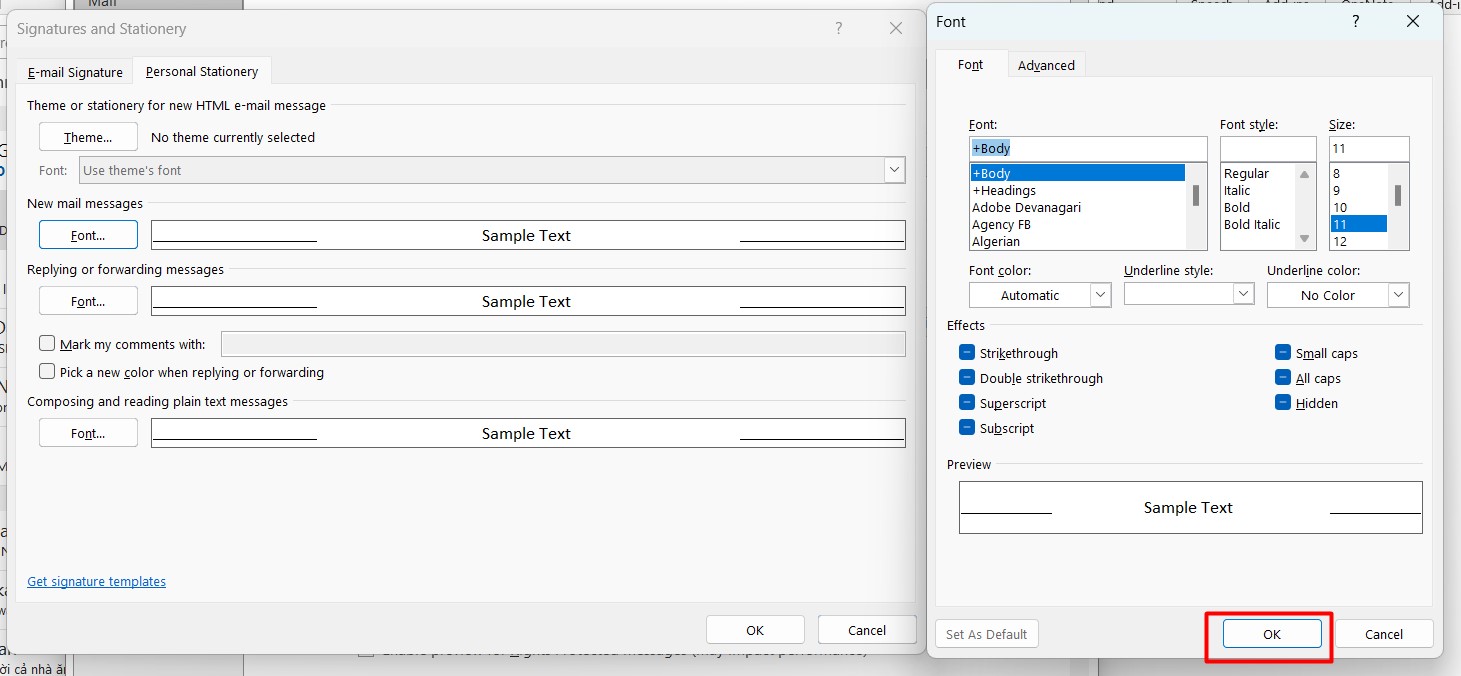
Task: Check Mark my comments with option
Action: [x=47, y=344]
